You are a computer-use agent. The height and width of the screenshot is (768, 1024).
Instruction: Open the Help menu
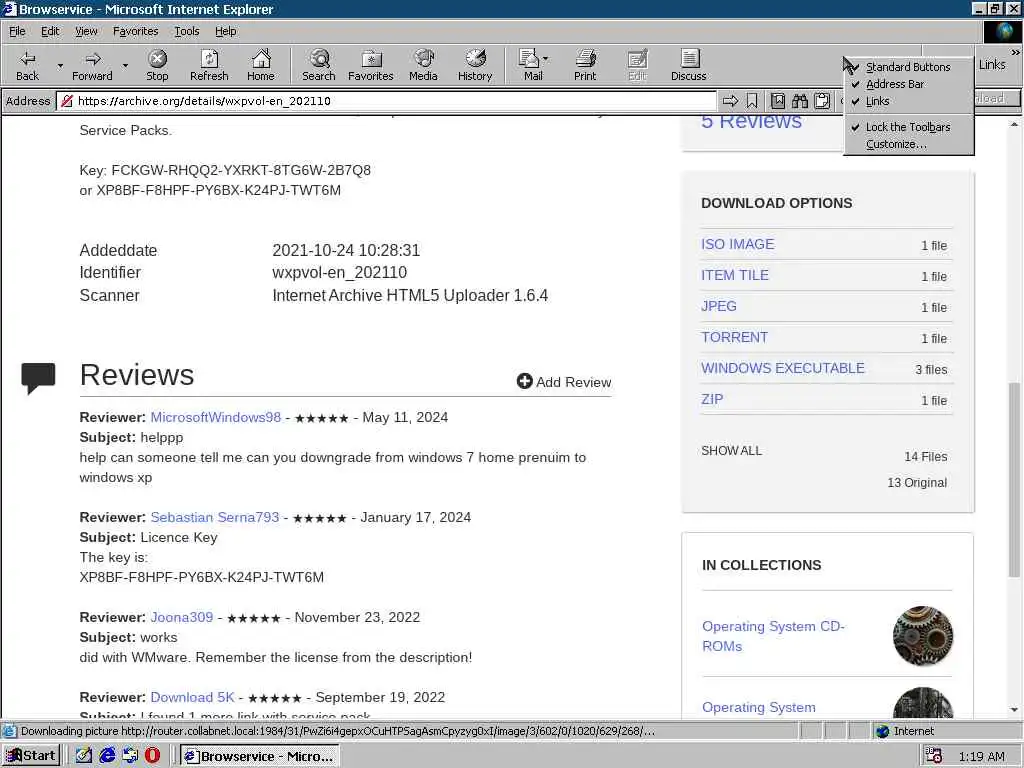pyautogui.click(x=225, y=31)
